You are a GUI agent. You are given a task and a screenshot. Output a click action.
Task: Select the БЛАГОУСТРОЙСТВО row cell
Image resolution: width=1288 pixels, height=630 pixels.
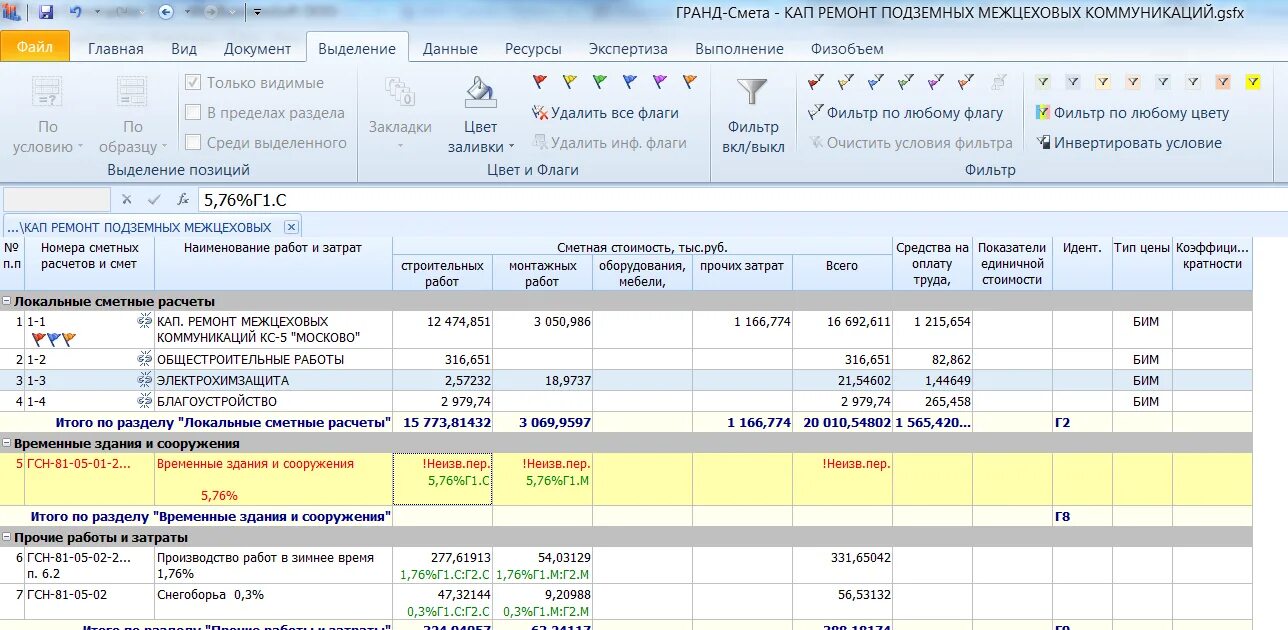(x=273, y=401)
